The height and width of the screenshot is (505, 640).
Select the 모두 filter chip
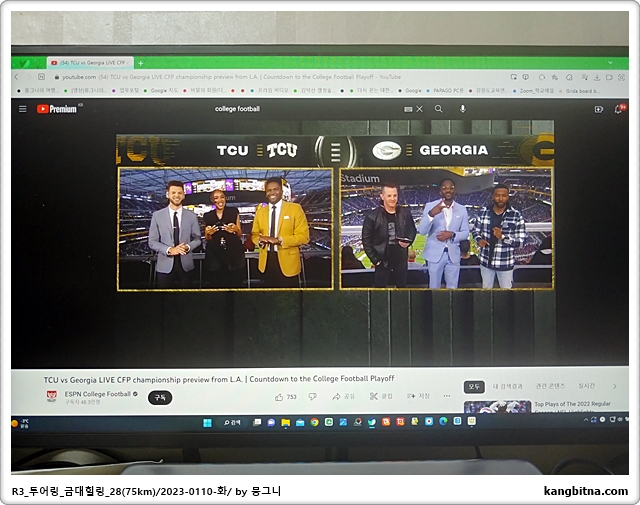[474, 387]
